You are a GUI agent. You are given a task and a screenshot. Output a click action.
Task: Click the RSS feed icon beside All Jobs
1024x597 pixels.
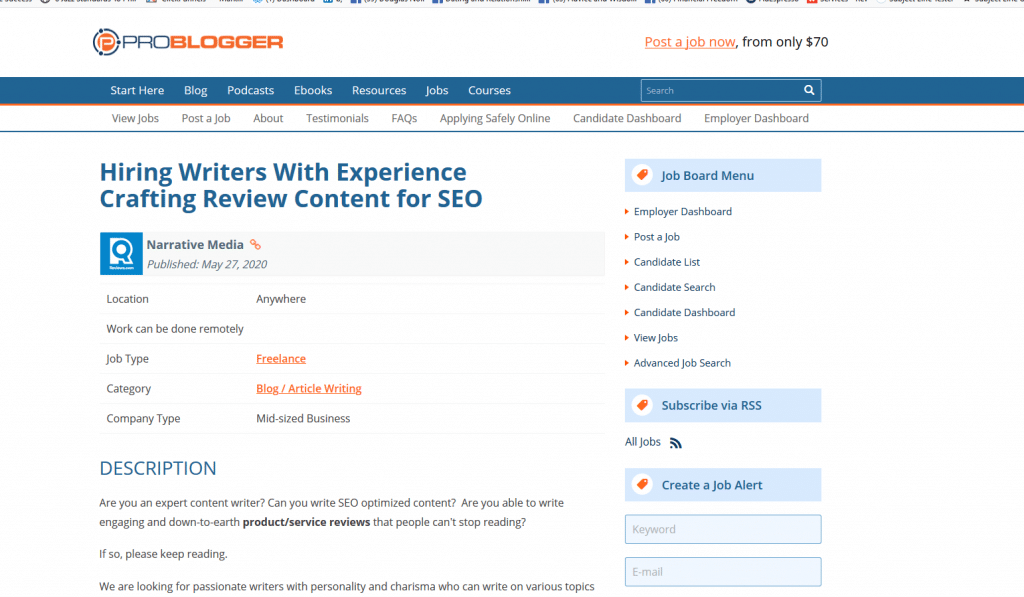674,442
